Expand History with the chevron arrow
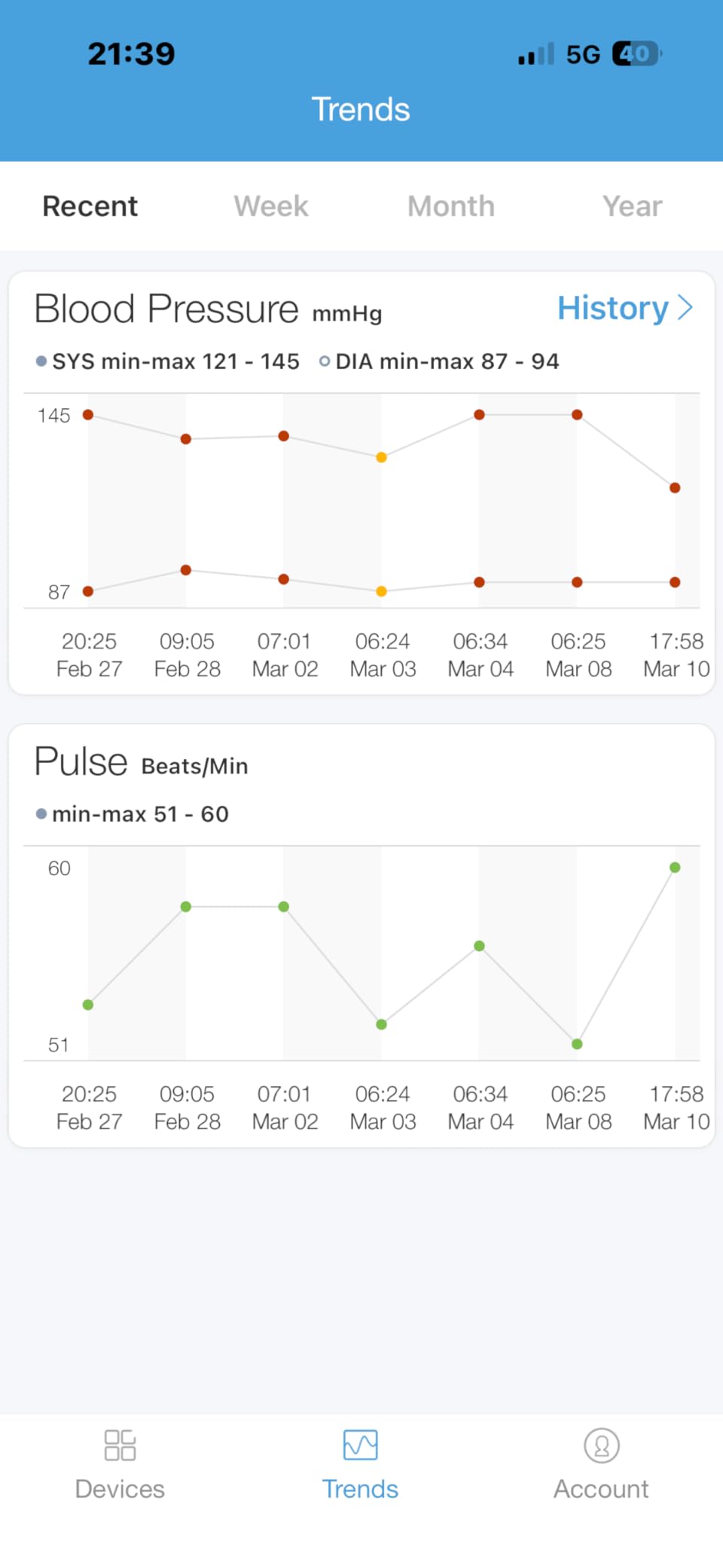 click(685, 307)
